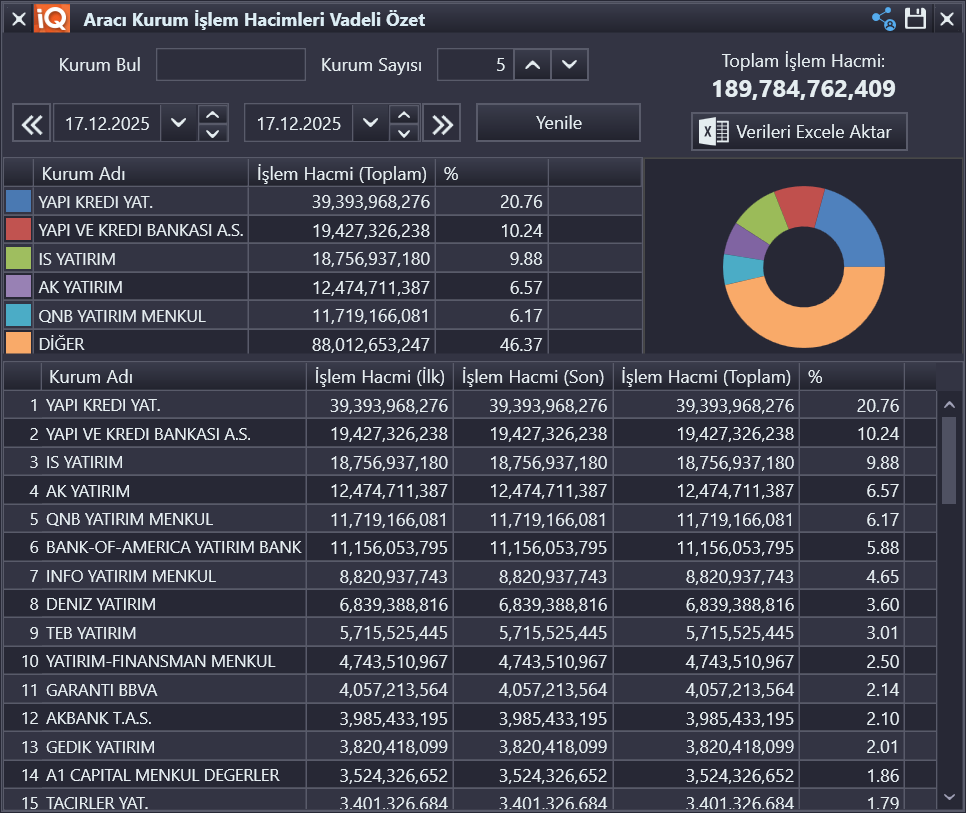Click the iQ logo icon
Screen dimensions: 966x813
pos(51,19)
